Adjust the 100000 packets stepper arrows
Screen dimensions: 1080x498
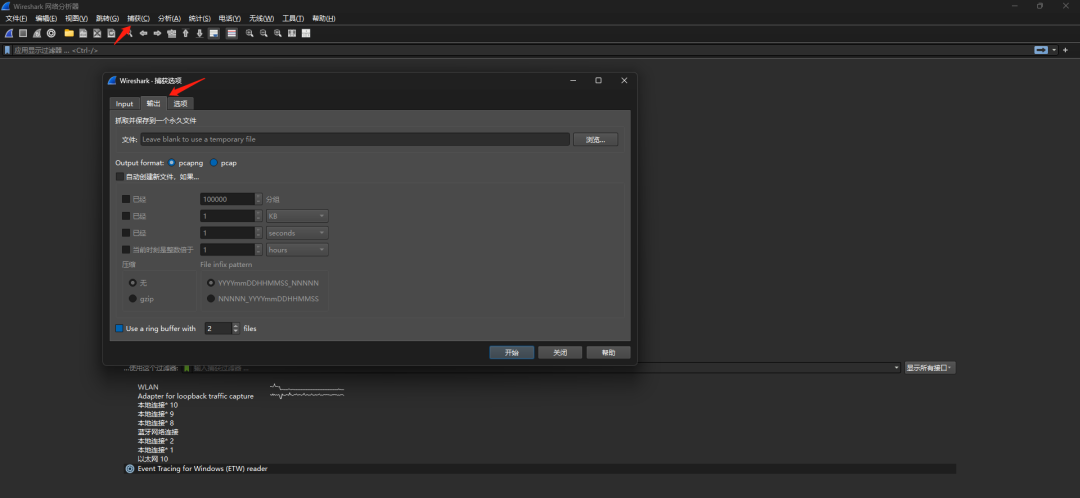pos(258,199)
